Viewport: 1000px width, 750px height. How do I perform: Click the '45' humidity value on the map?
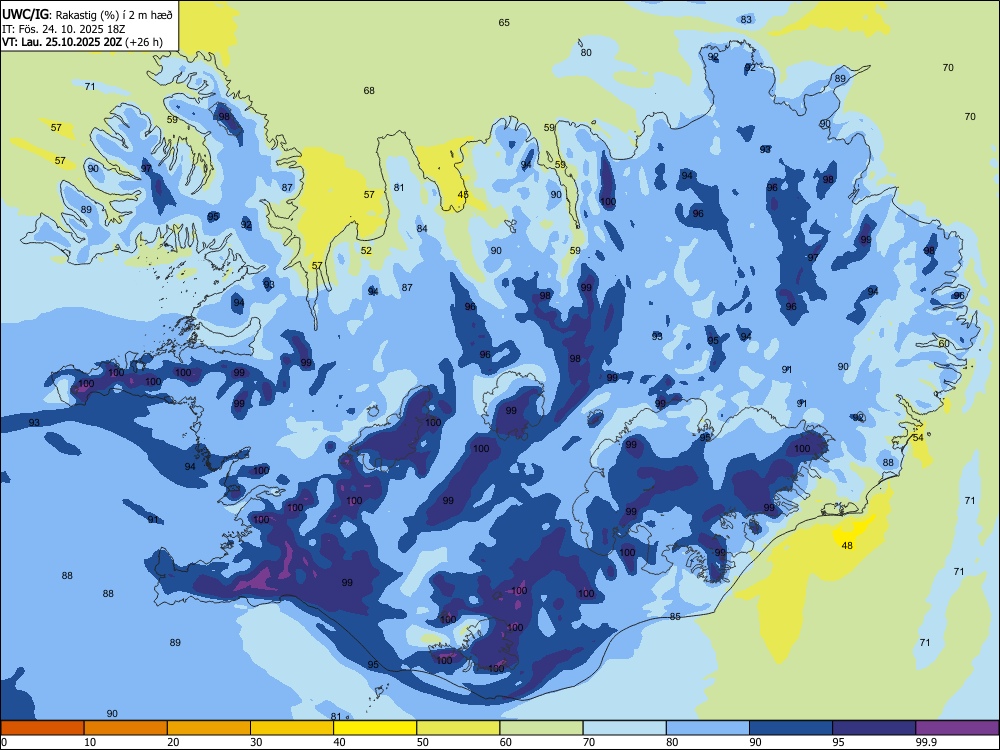tap(463, 195)
